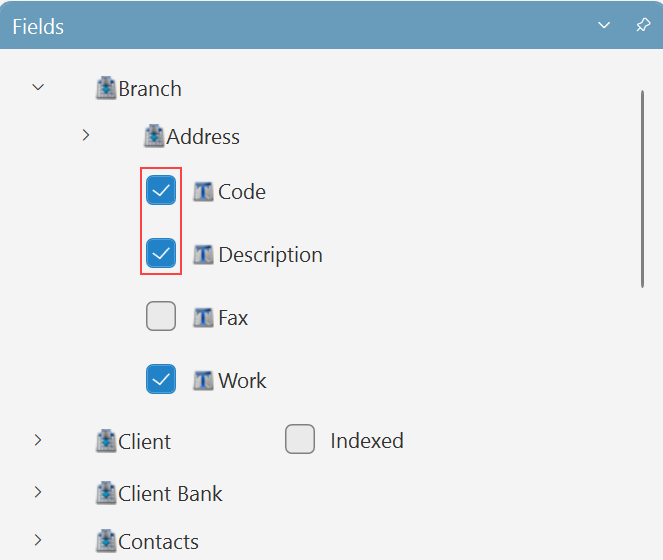This screenshot has width=663, height=560.
Task: Tick the Indexed checkbox
Action: coord(300,440)
